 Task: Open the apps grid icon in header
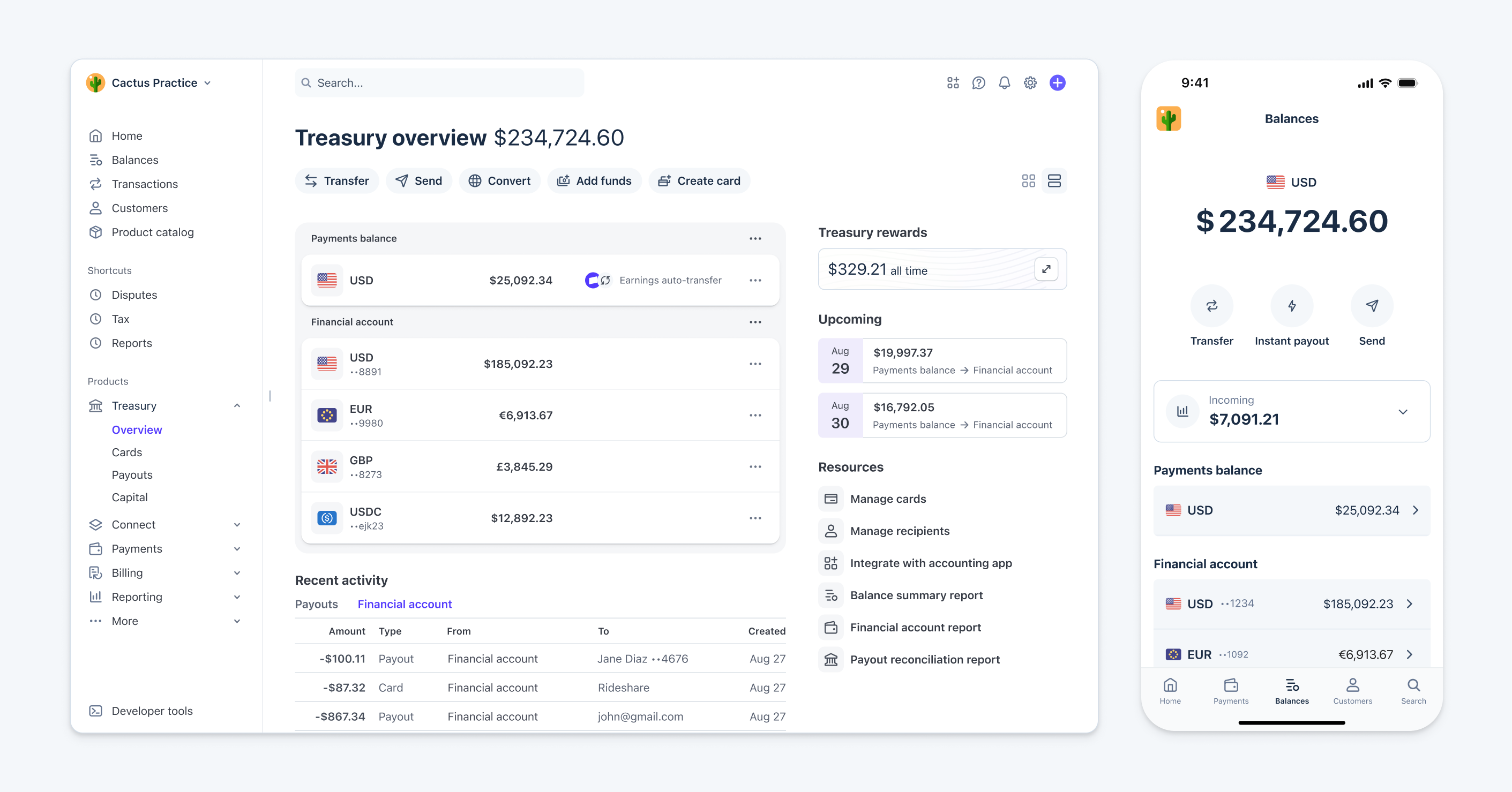click(x=953, y=82)
